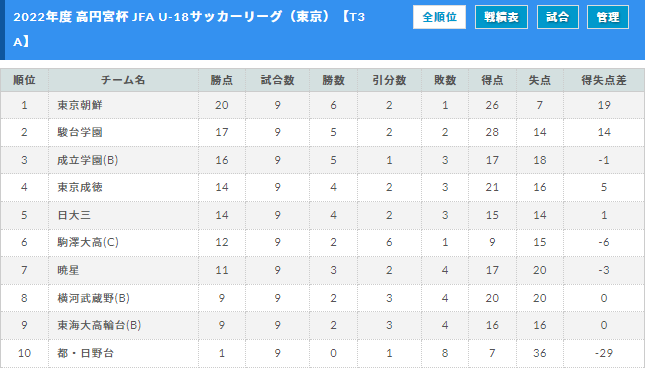This screenshot has width=645, height=370.
Task: Select team 暁星
Action: tap(68, 270)
